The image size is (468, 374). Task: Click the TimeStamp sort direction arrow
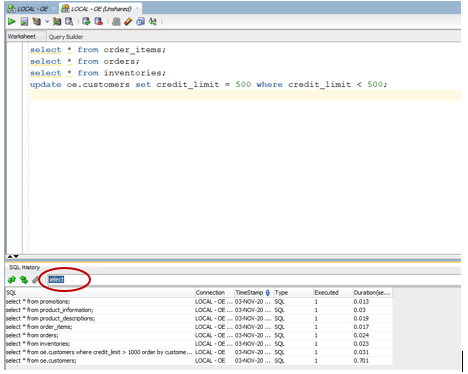tap(268, 293)
